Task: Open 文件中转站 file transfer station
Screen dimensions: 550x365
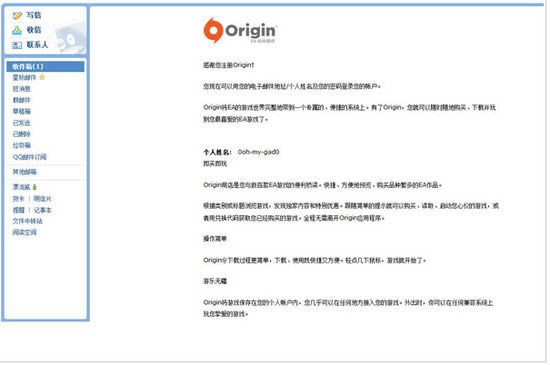Action: pos(27,221)
